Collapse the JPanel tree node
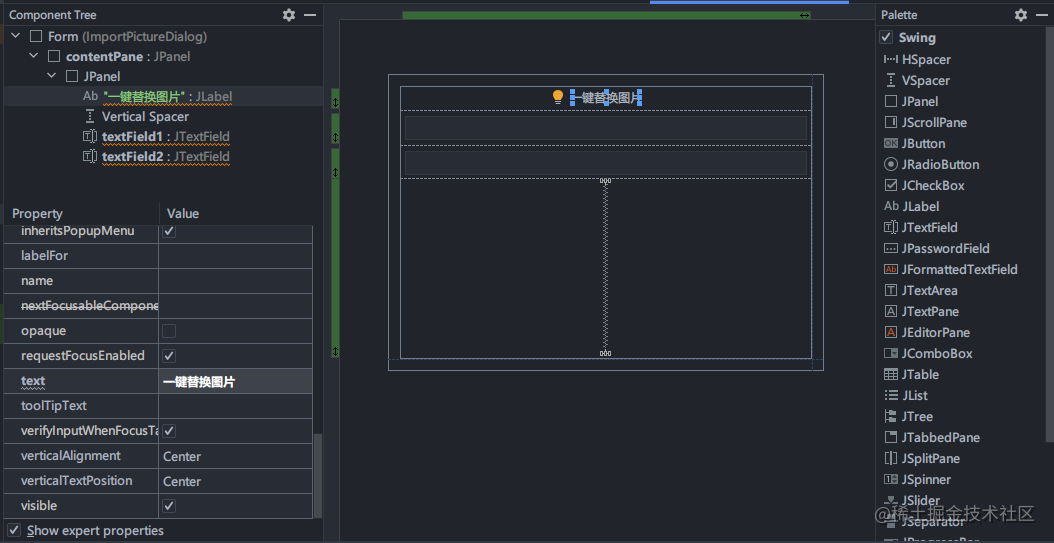 [x=52, y=77]
